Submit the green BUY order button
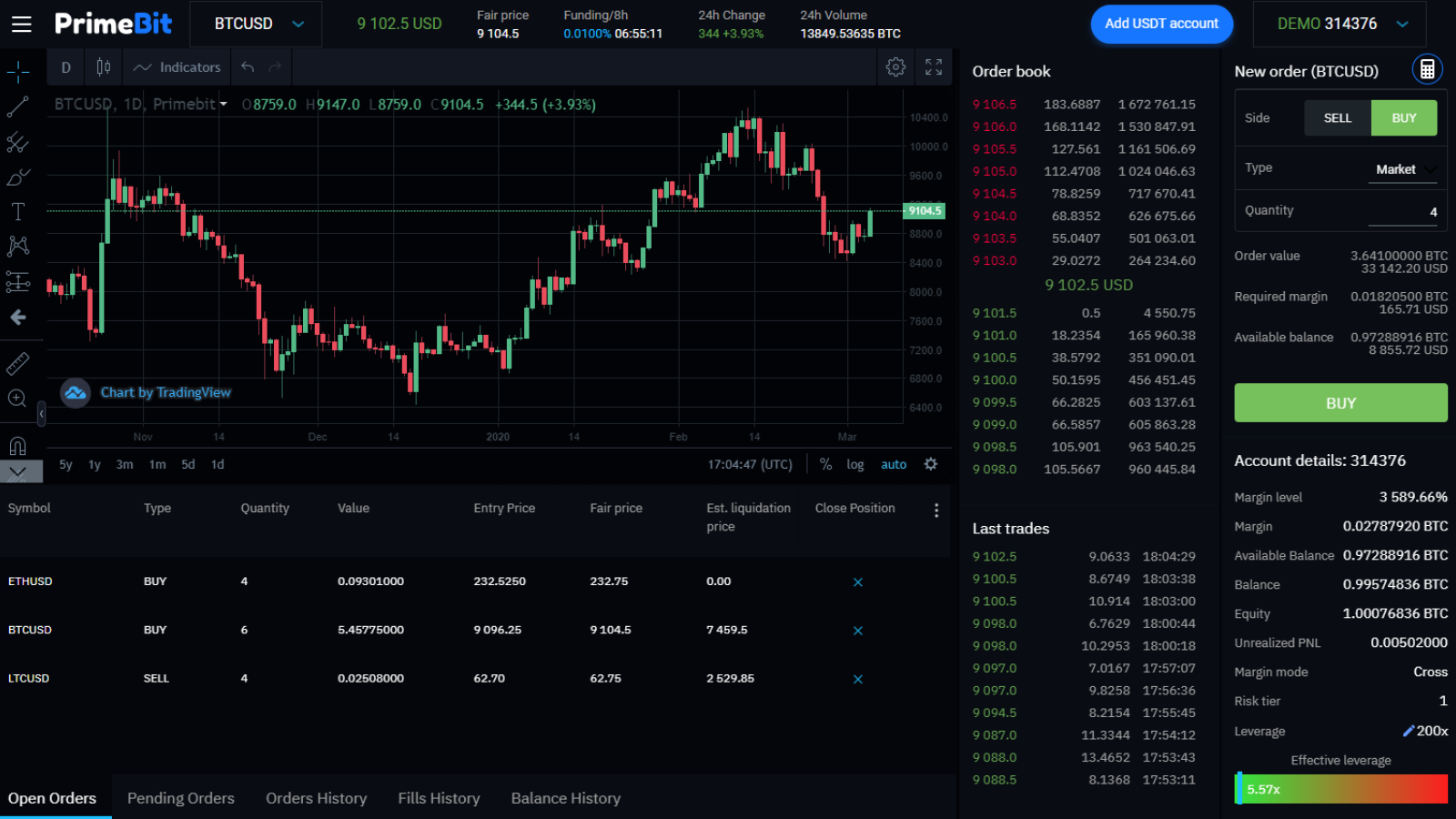The width and height of the screenshot is (1456, 819). click(x=1340, y=402)
